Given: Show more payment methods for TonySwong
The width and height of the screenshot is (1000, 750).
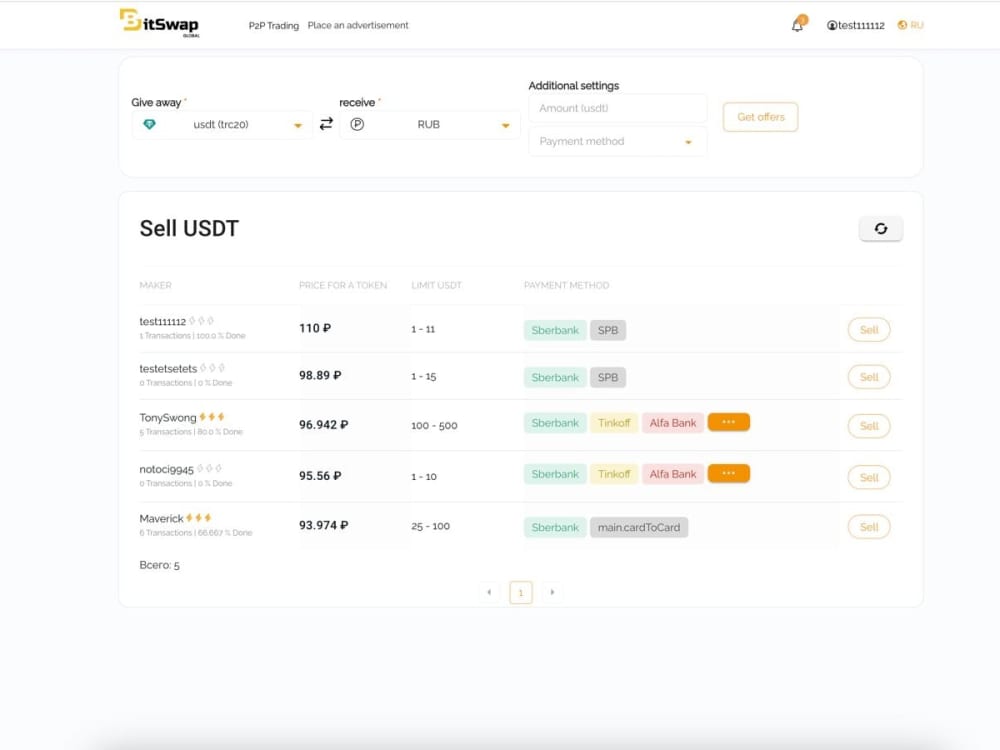Looking at the screenshot, I should pyautogui.click(x=729, y=422).
